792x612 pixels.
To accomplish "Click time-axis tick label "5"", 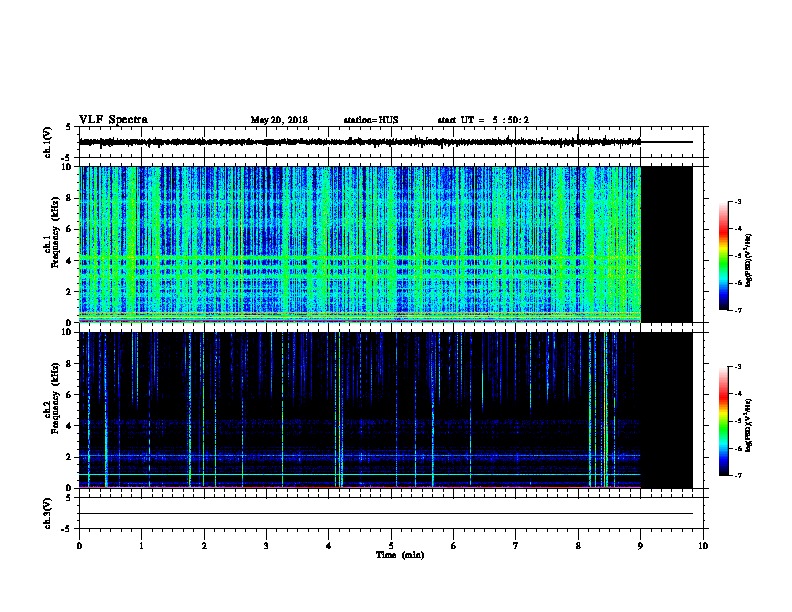I will tap(391, 546).
